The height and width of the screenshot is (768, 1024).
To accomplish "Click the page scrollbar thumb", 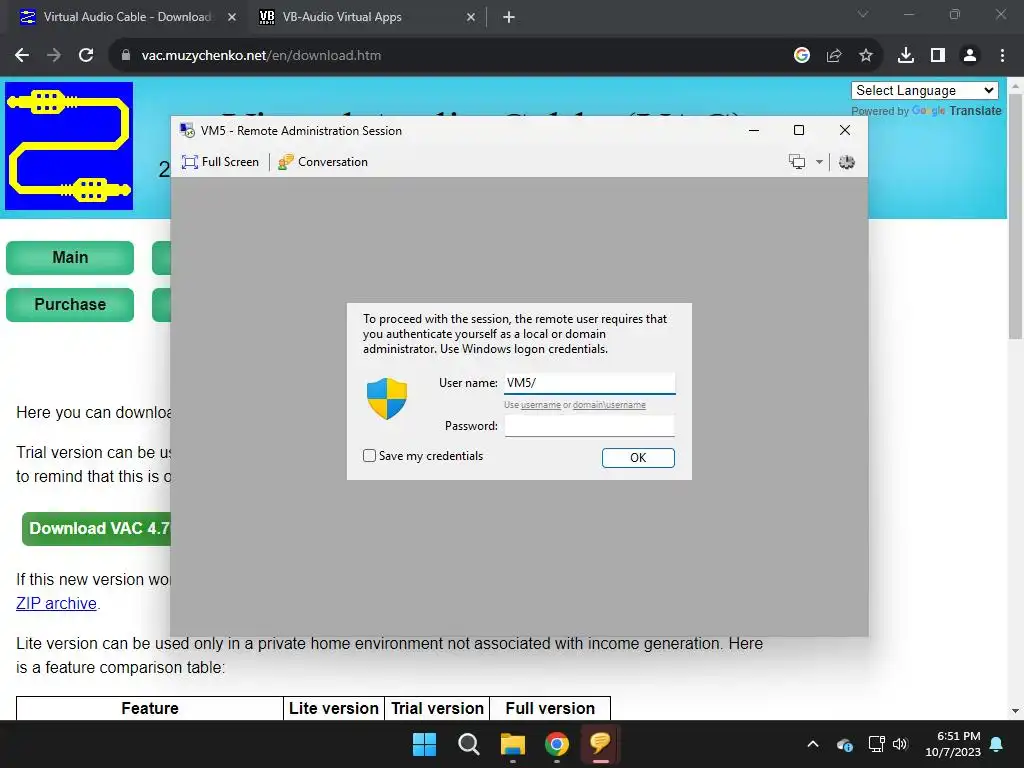I will (1015, 216).
